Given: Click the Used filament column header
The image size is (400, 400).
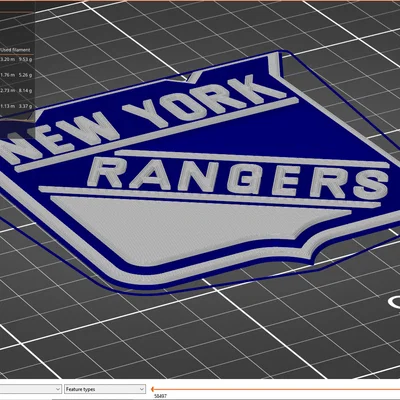Looking at the screenshot, I should click(x=15, y=50).
